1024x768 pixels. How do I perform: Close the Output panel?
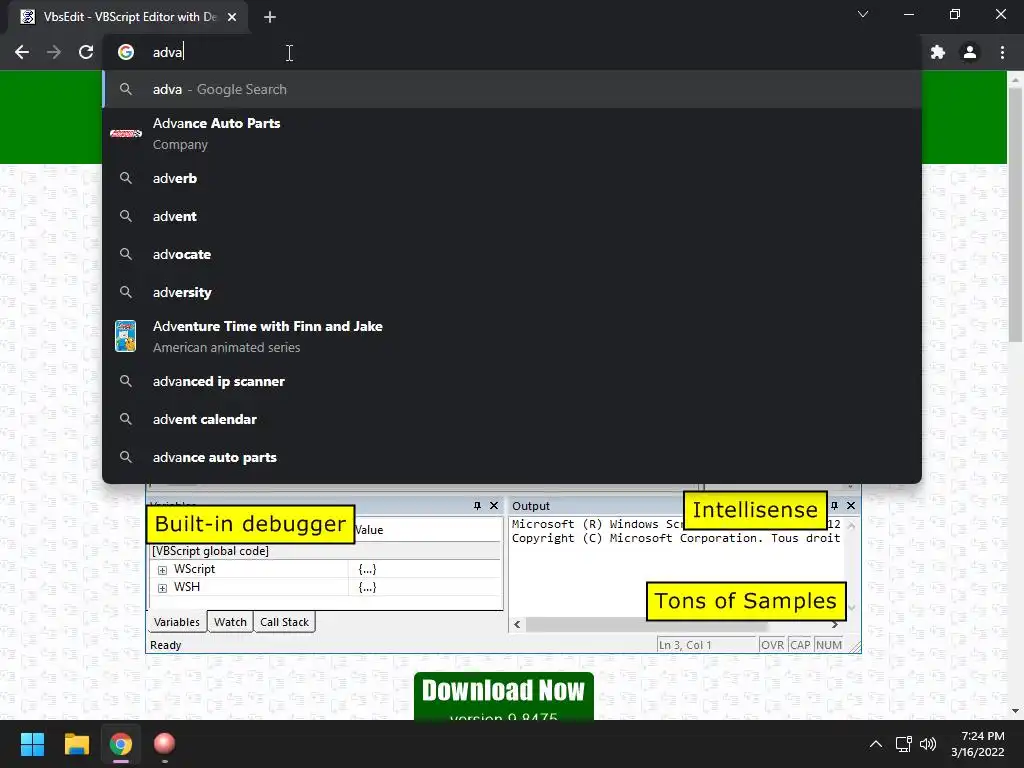[x=851, y=505]
